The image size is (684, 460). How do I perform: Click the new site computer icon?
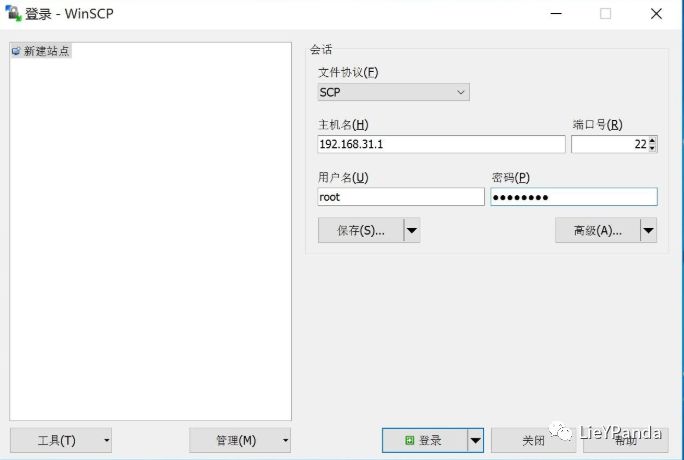pyautogui.click(x=16, y=51)
